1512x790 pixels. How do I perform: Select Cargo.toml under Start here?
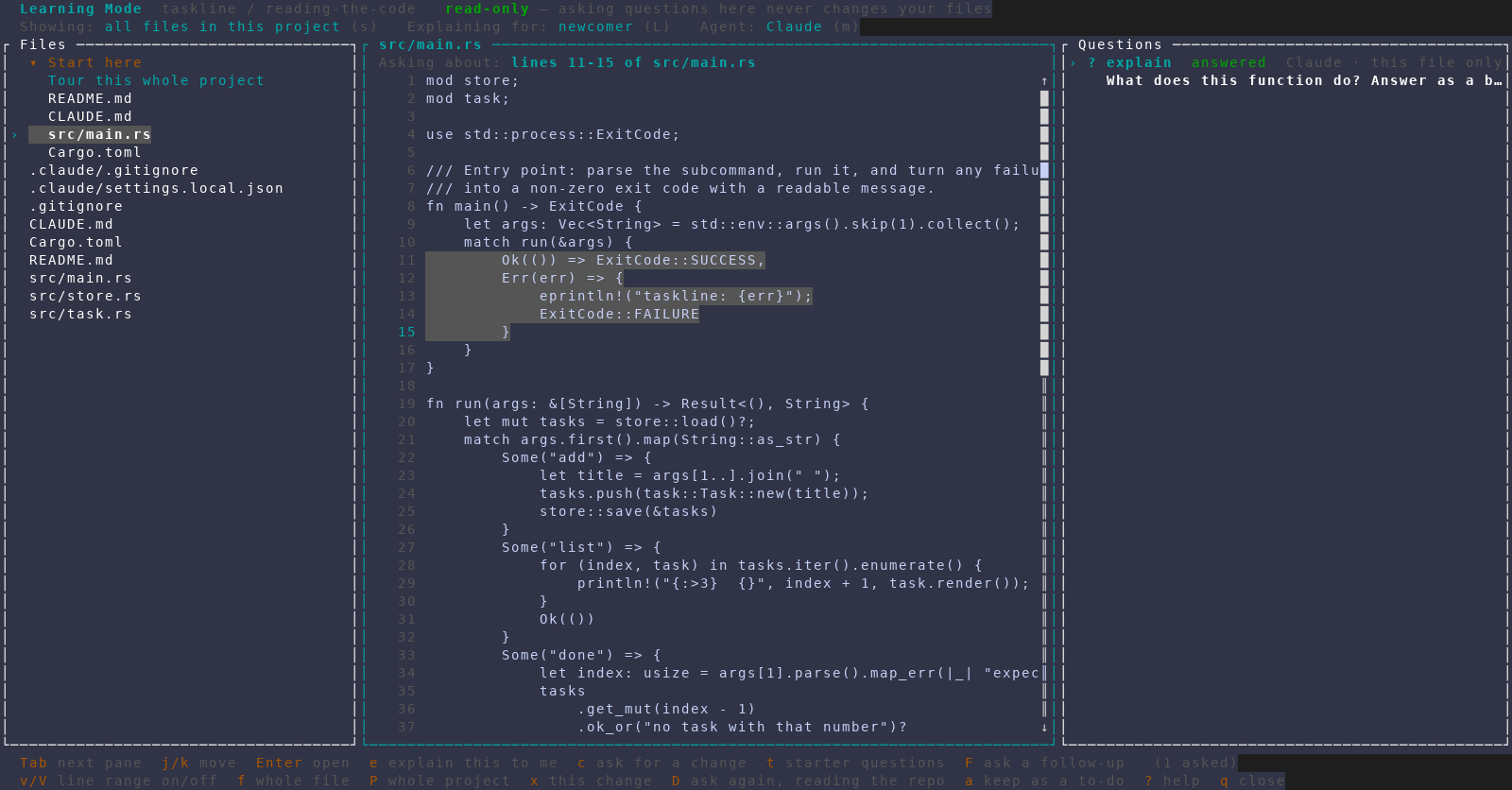[94, 153]
